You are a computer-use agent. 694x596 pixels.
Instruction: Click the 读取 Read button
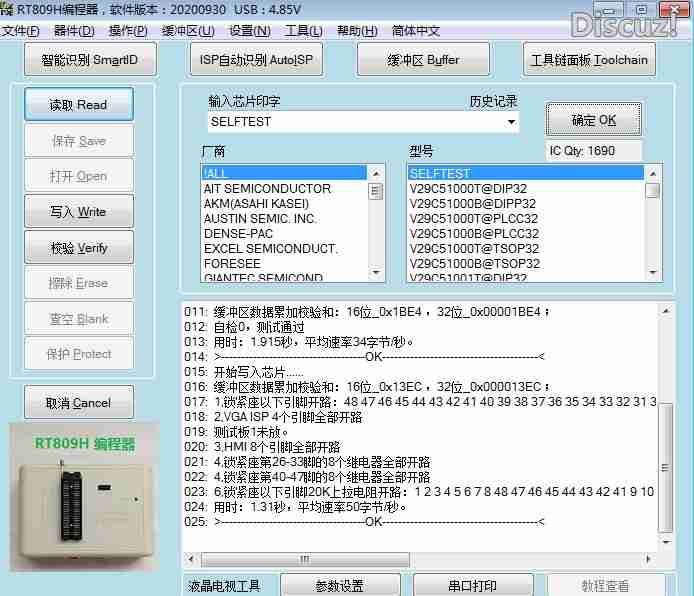click(x=79, y=105)
